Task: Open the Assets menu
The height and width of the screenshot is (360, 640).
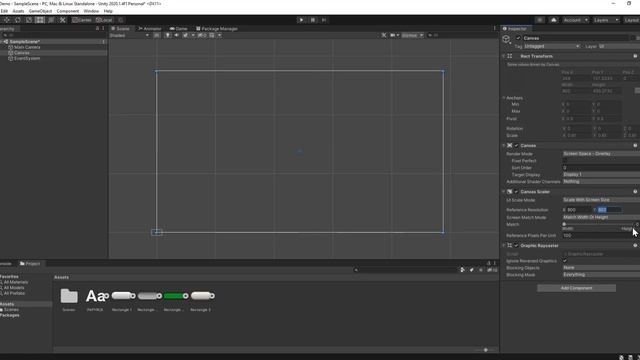Action: click(x=18, y=11)
